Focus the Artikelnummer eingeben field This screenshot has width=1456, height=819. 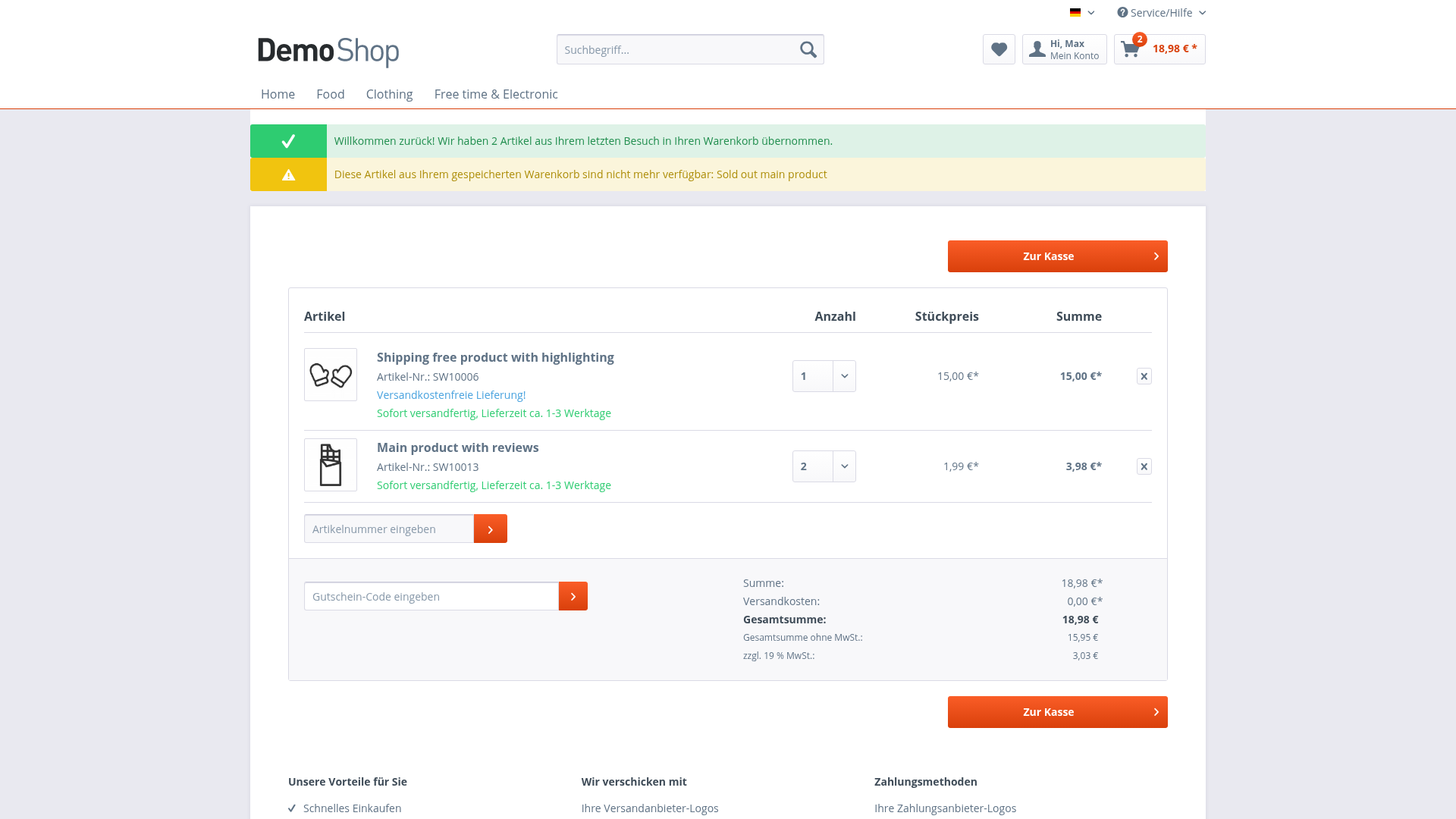pos(389,529)
